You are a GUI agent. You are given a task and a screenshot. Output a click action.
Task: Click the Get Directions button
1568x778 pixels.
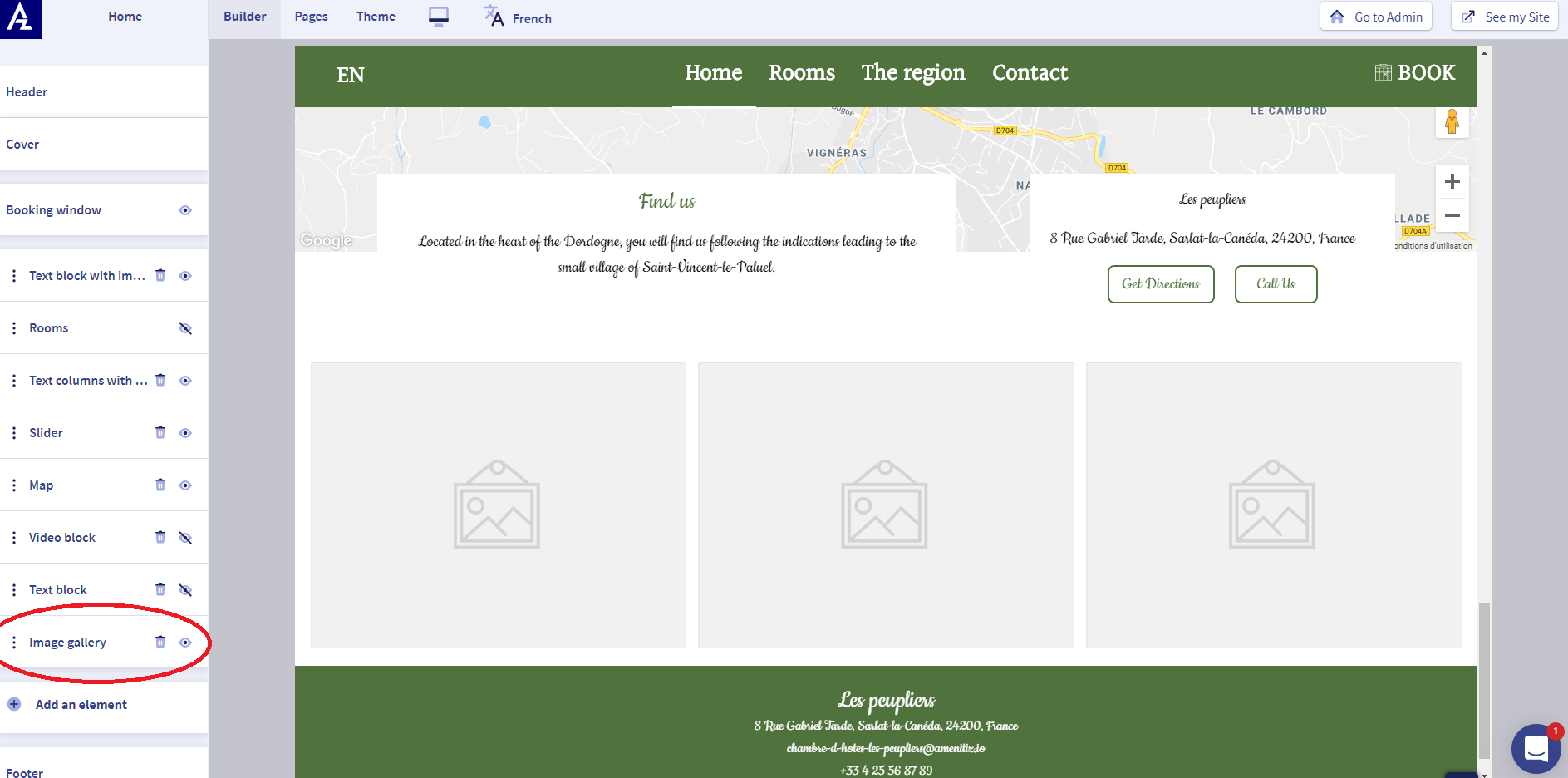pos(1161,284)
